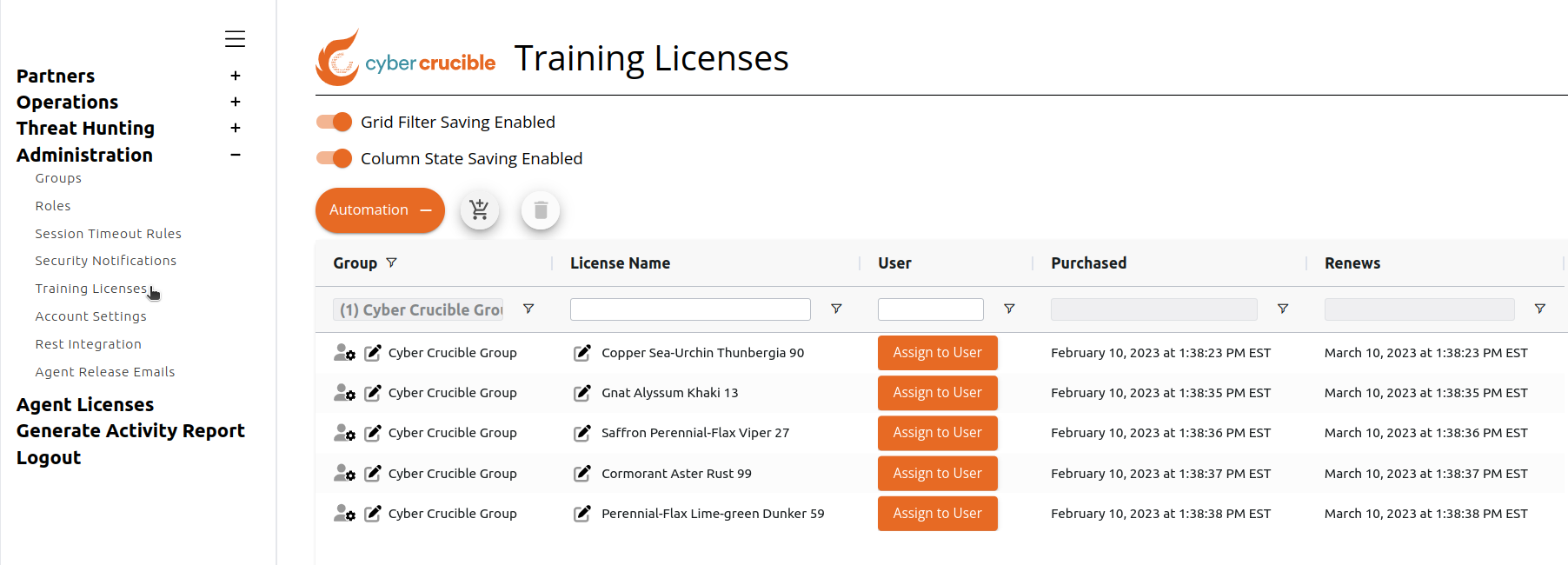Click the Cyber Crucible logo

point(406,58)
